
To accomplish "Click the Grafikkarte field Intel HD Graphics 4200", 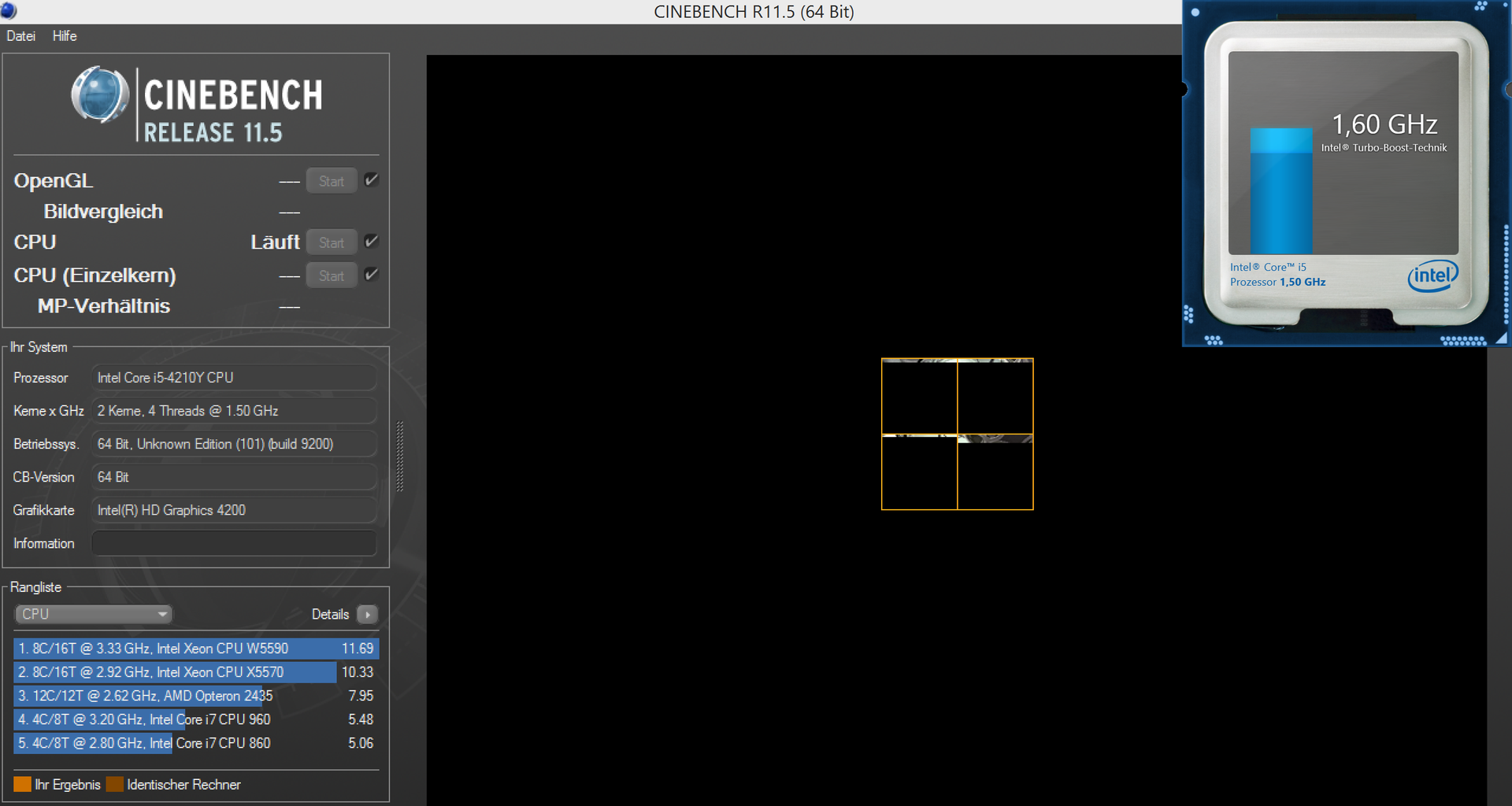I will tap(234, 510).
